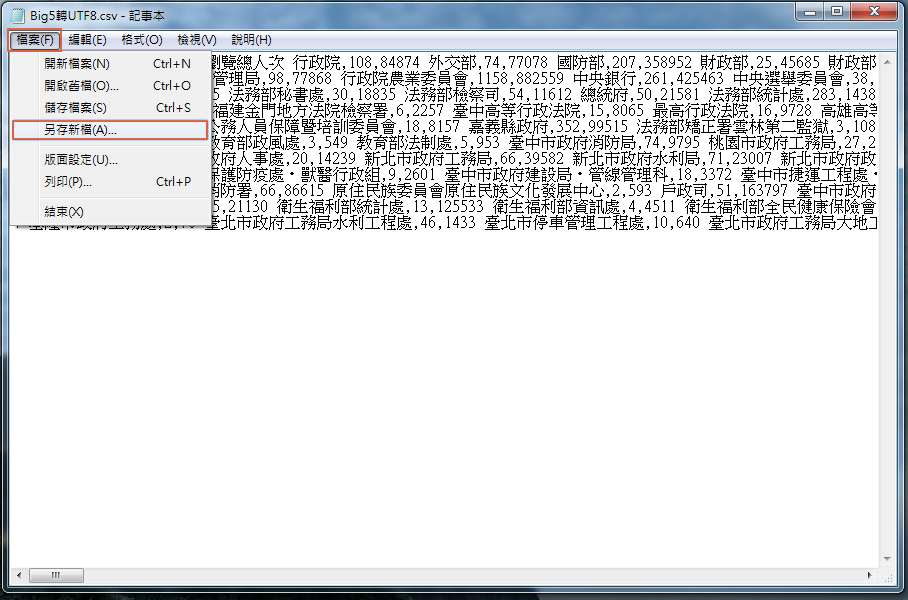
Task: Open the 編輯(E) menu
Action: pyautogui.click(x=87, y=40)
